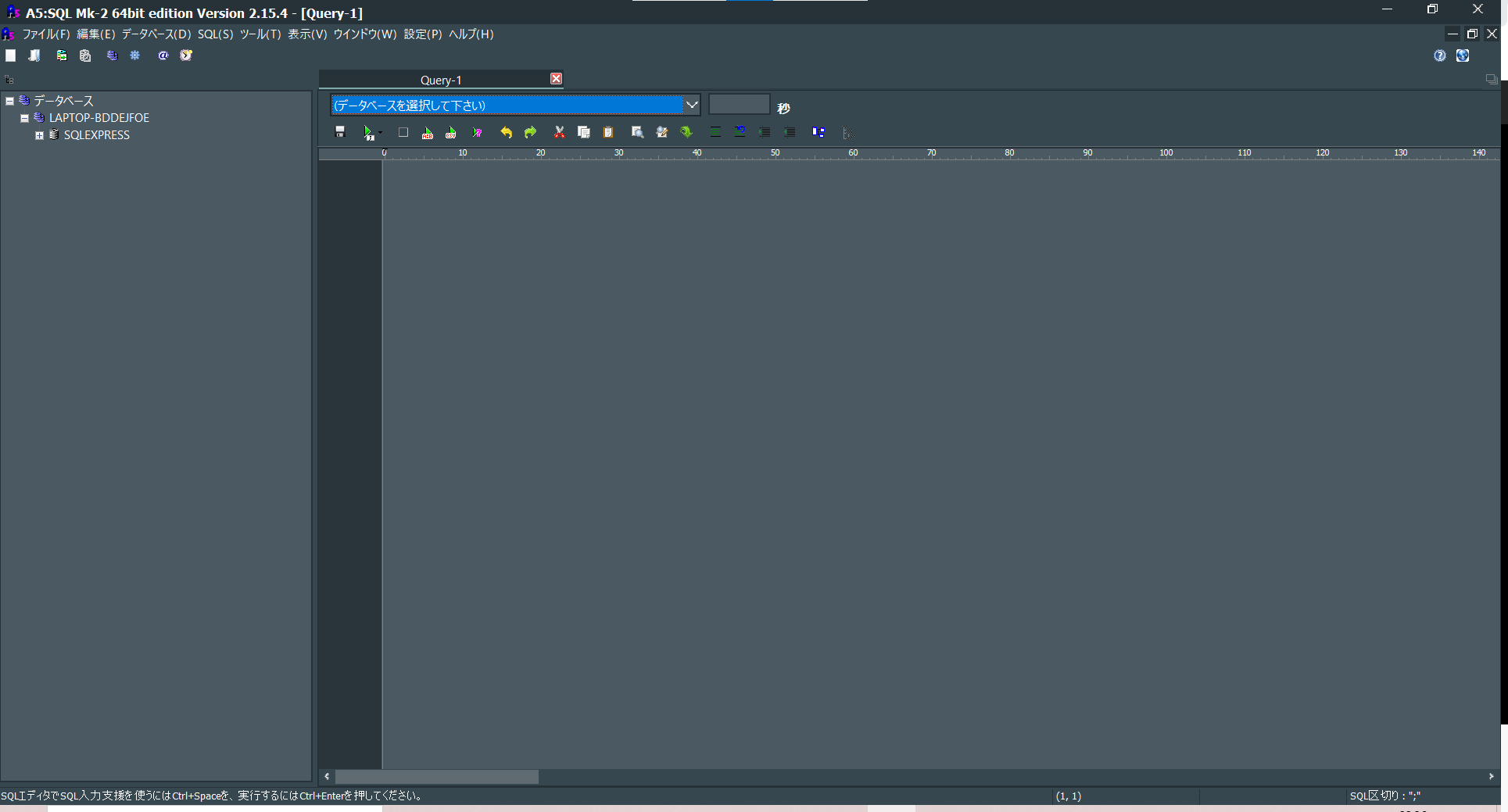Screen dimensions: 1508x812
Task: Click the stop execution square icon
Action: [403, 132]
